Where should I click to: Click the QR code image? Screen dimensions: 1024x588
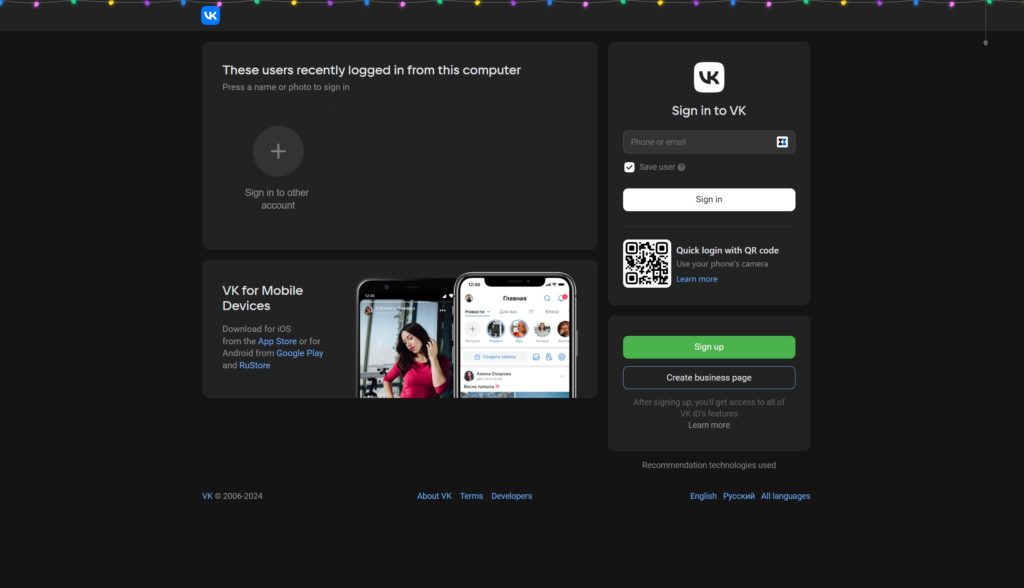[647, 264]
